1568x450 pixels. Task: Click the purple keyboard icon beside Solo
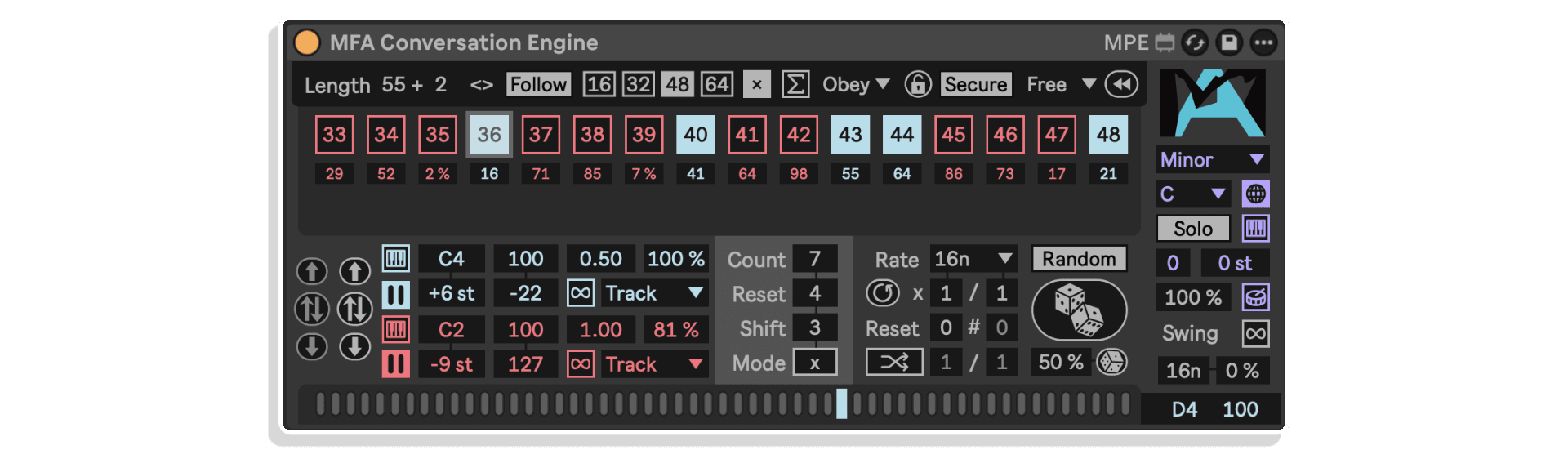[1256, 229]
